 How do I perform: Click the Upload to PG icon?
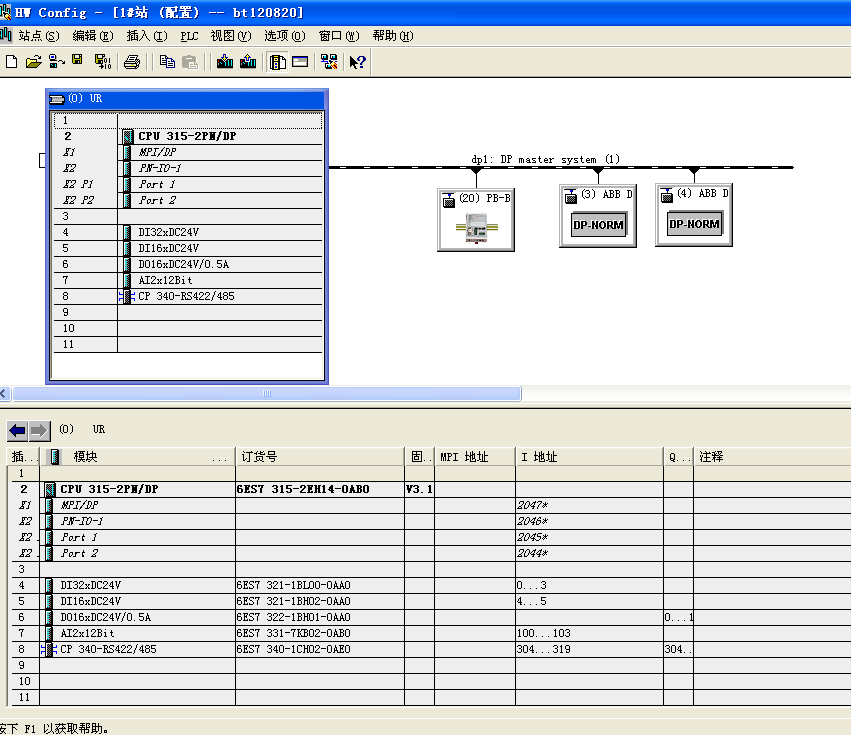point(247,61)
